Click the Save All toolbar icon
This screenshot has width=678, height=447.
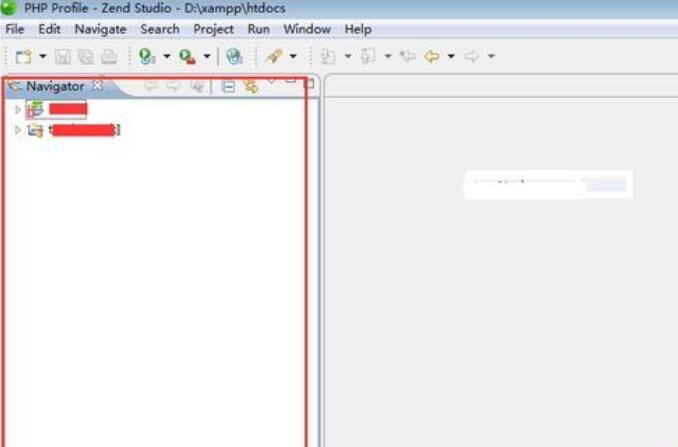point(86,57)
